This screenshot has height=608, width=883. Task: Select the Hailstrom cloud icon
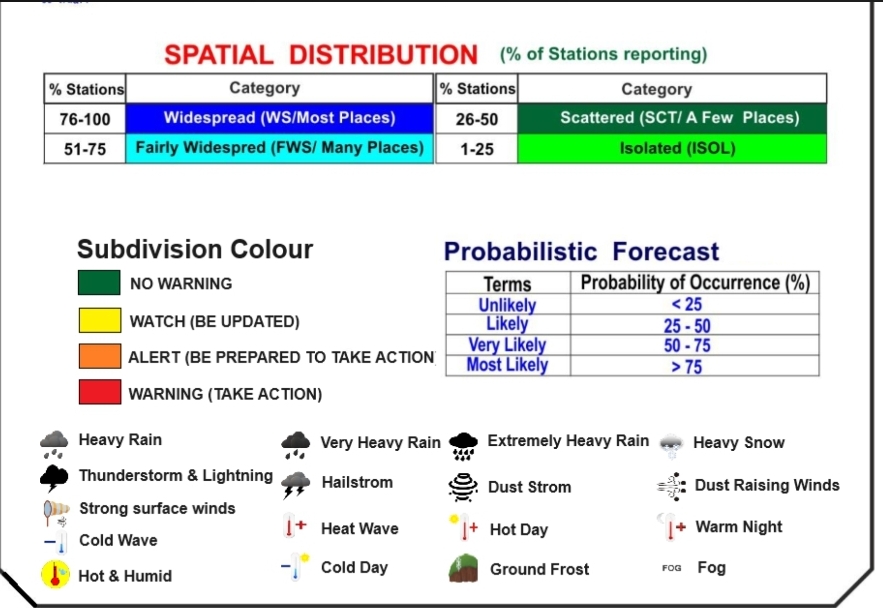(296, 484)
